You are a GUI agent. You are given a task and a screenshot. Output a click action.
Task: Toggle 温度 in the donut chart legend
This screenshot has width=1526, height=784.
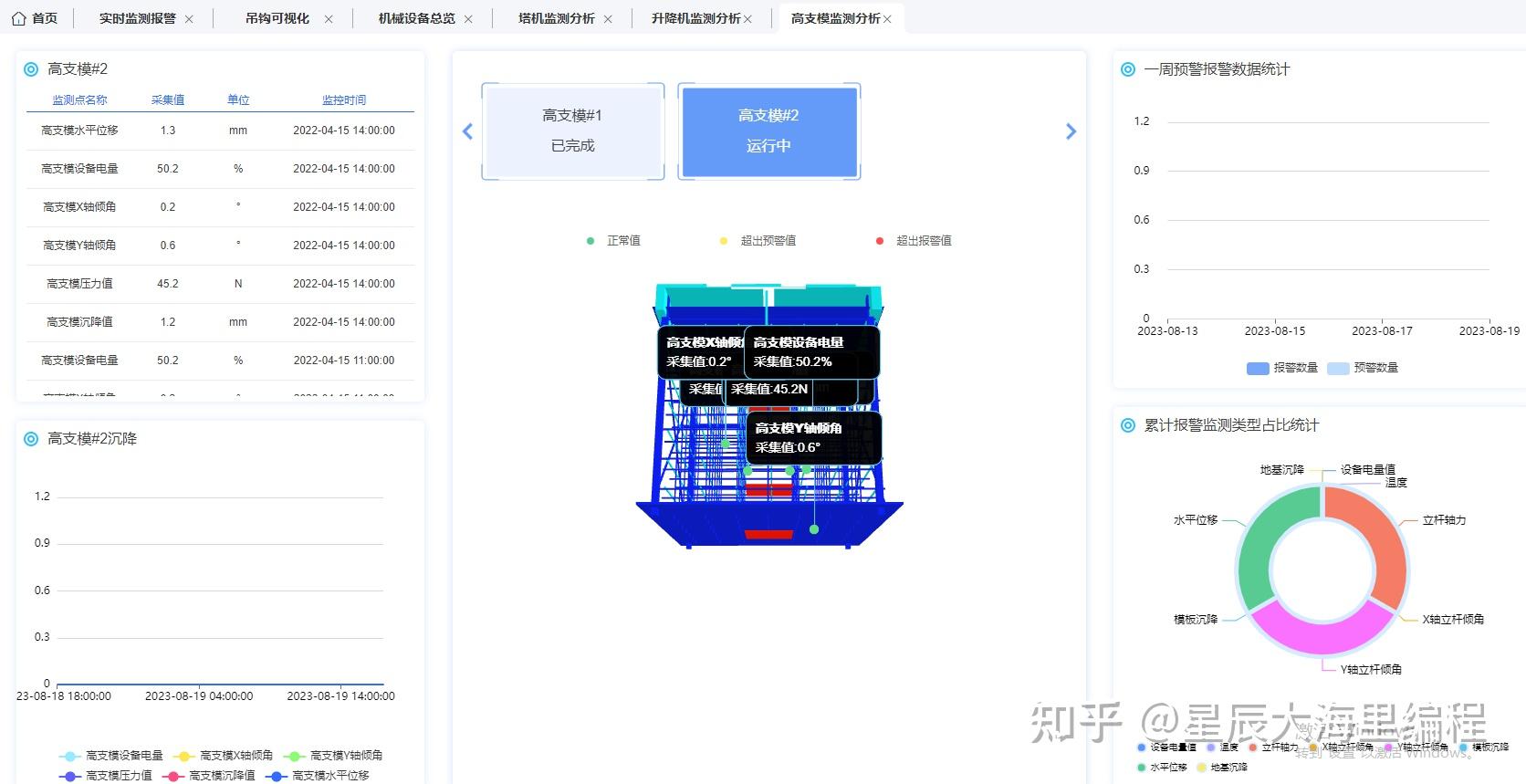(x=1222, y=747)
